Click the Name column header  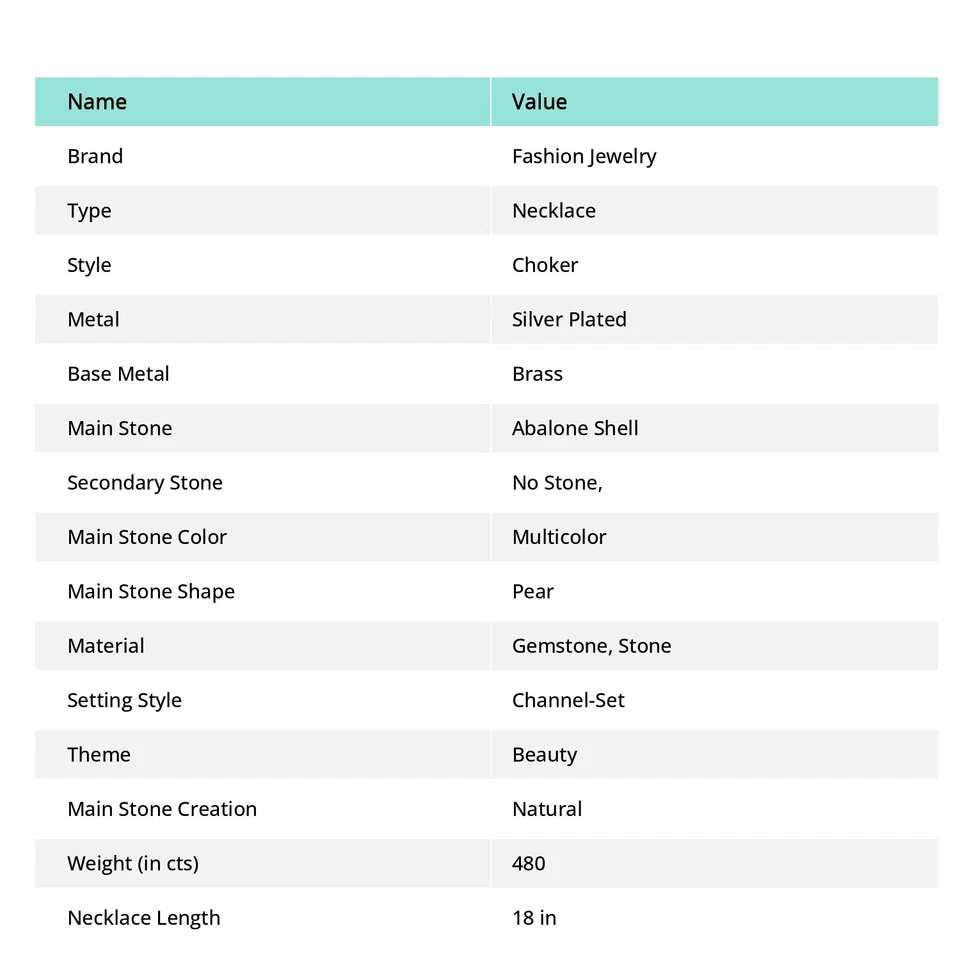click(x=97, y=102)
